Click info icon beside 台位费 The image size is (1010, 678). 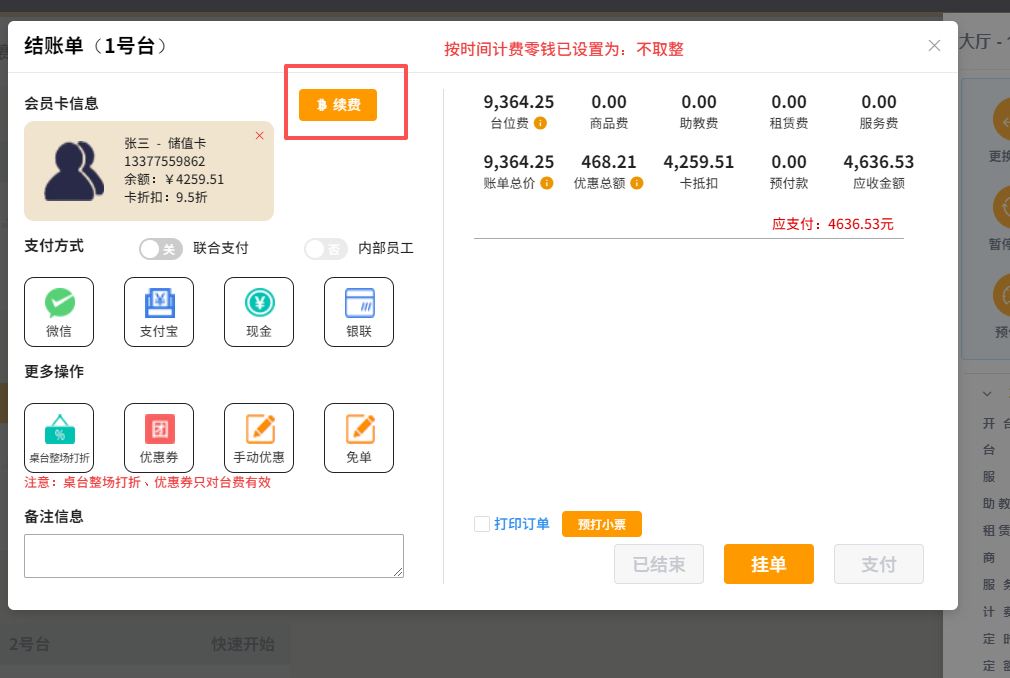pos(540,124)
